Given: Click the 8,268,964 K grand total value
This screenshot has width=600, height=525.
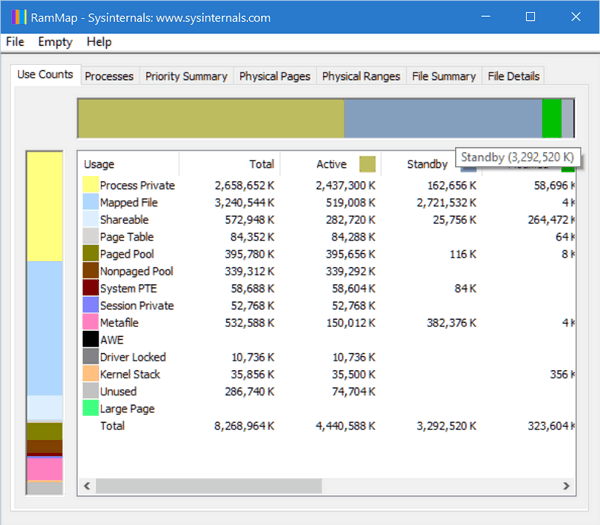Looking at the screenshot, I should click(244, 426).
